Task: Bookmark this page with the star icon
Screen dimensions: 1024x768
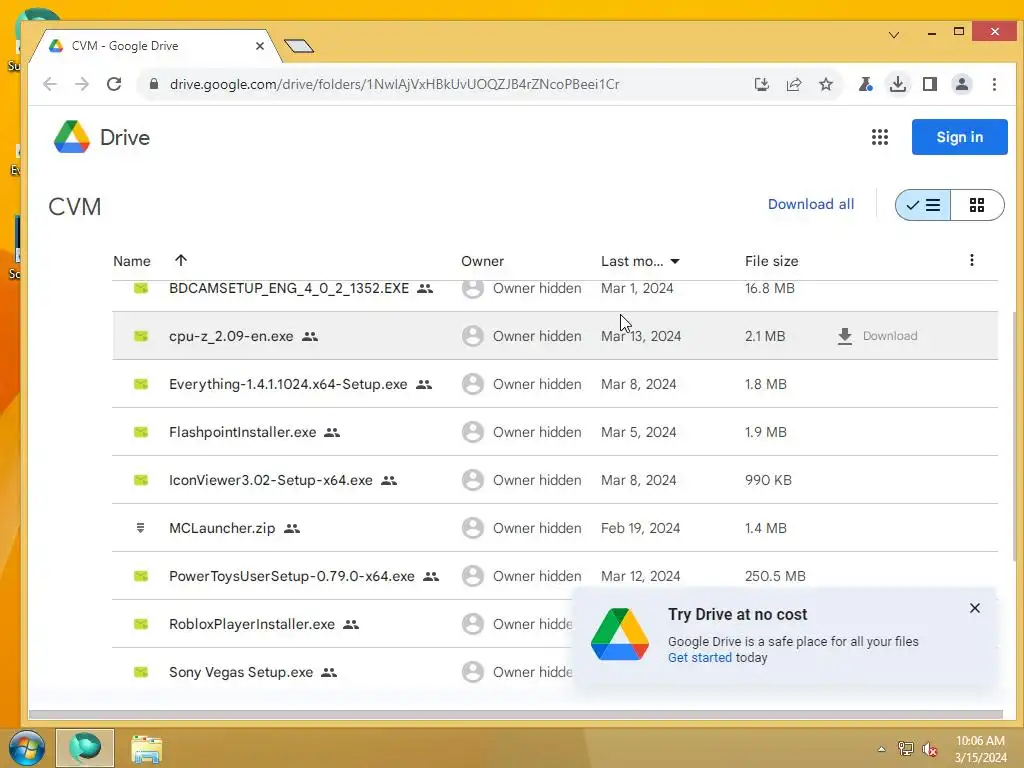Action: click(x=826, y=84)
